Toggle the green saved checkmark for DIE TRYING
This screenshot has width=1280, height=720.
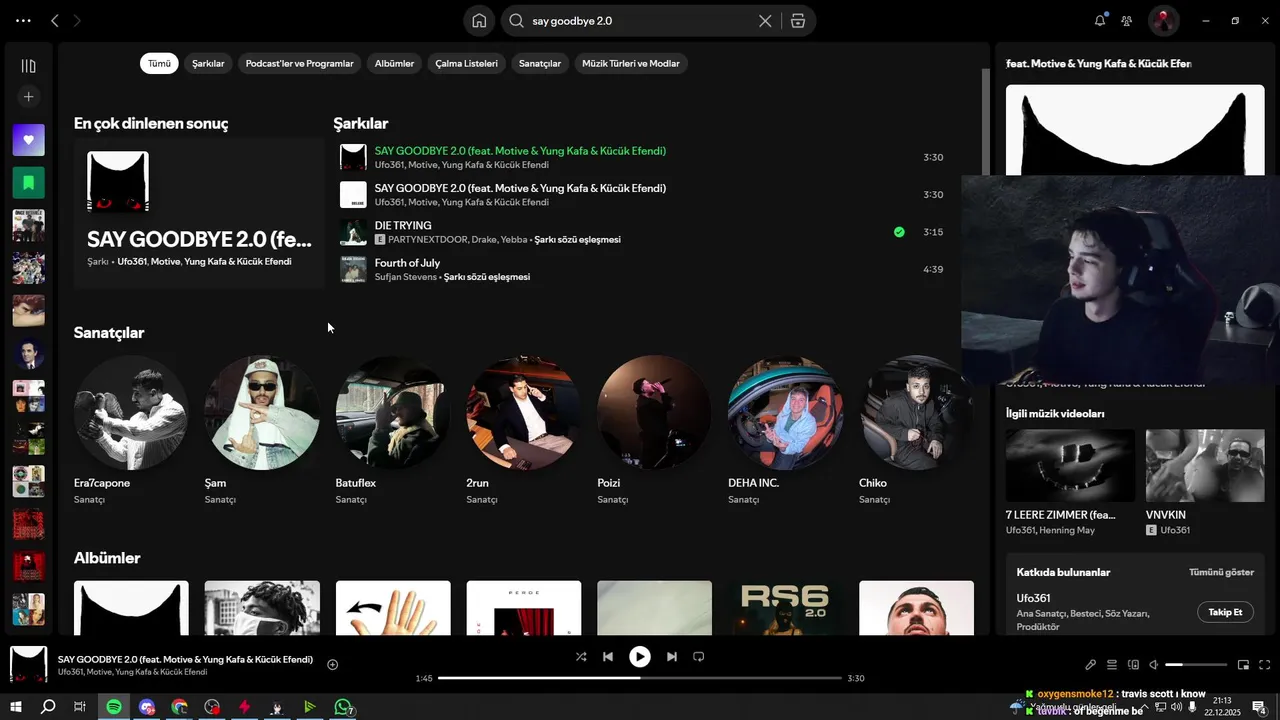899,232
